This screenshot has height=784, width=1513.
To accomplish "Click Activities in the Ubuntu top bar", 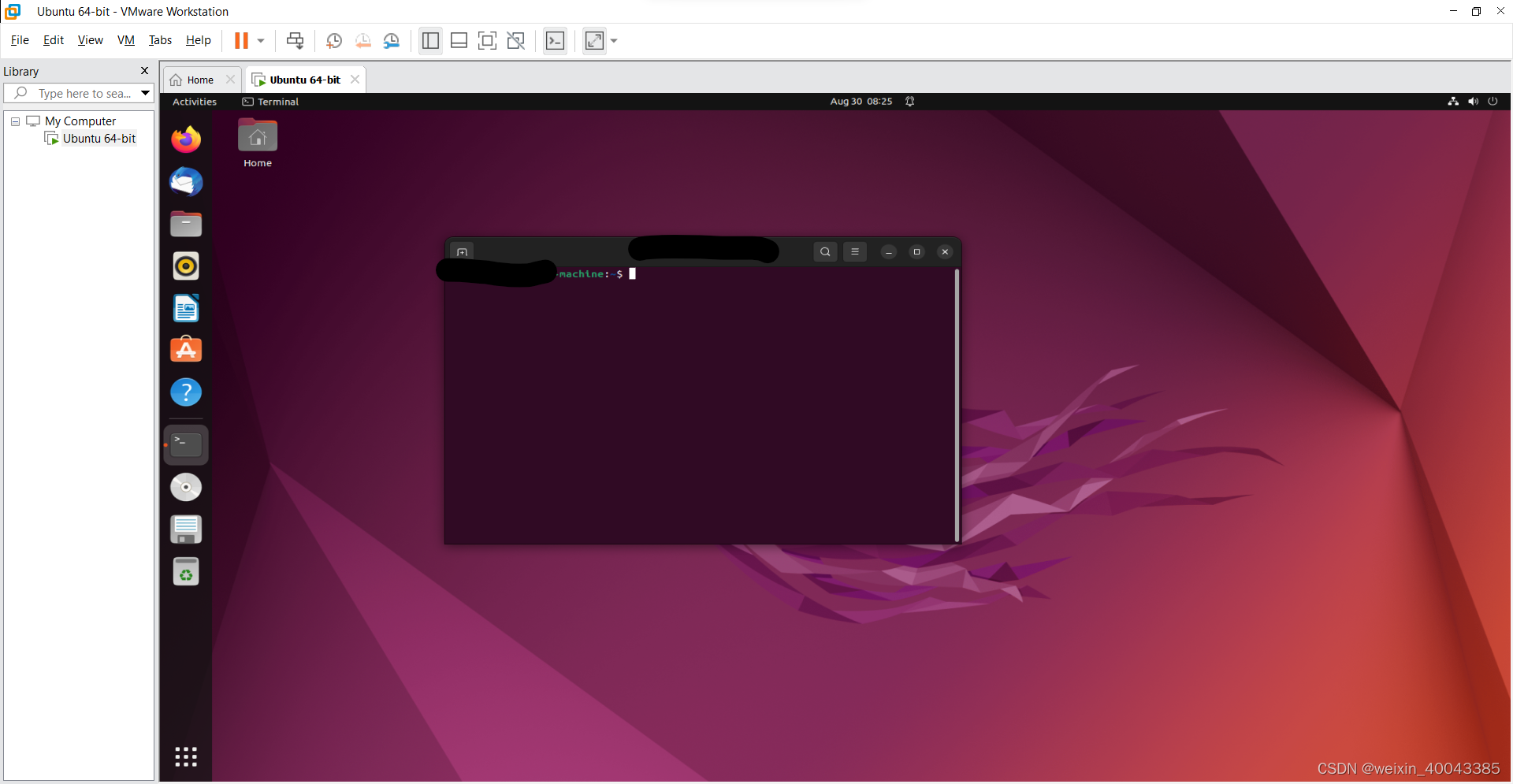I will coord(194,101).
